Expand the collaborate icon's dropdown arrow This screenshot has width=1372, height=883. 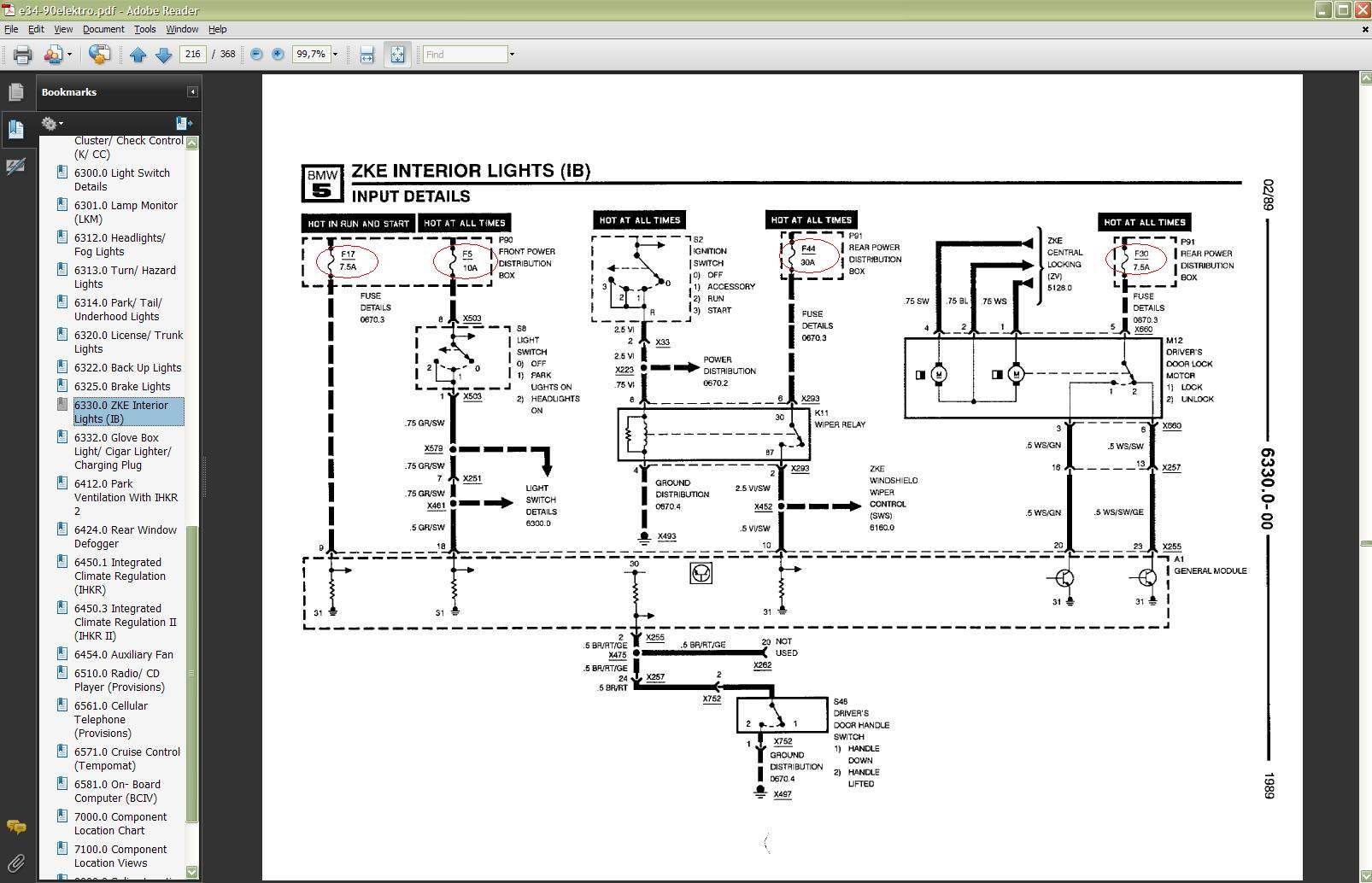[x=69, y=55]
